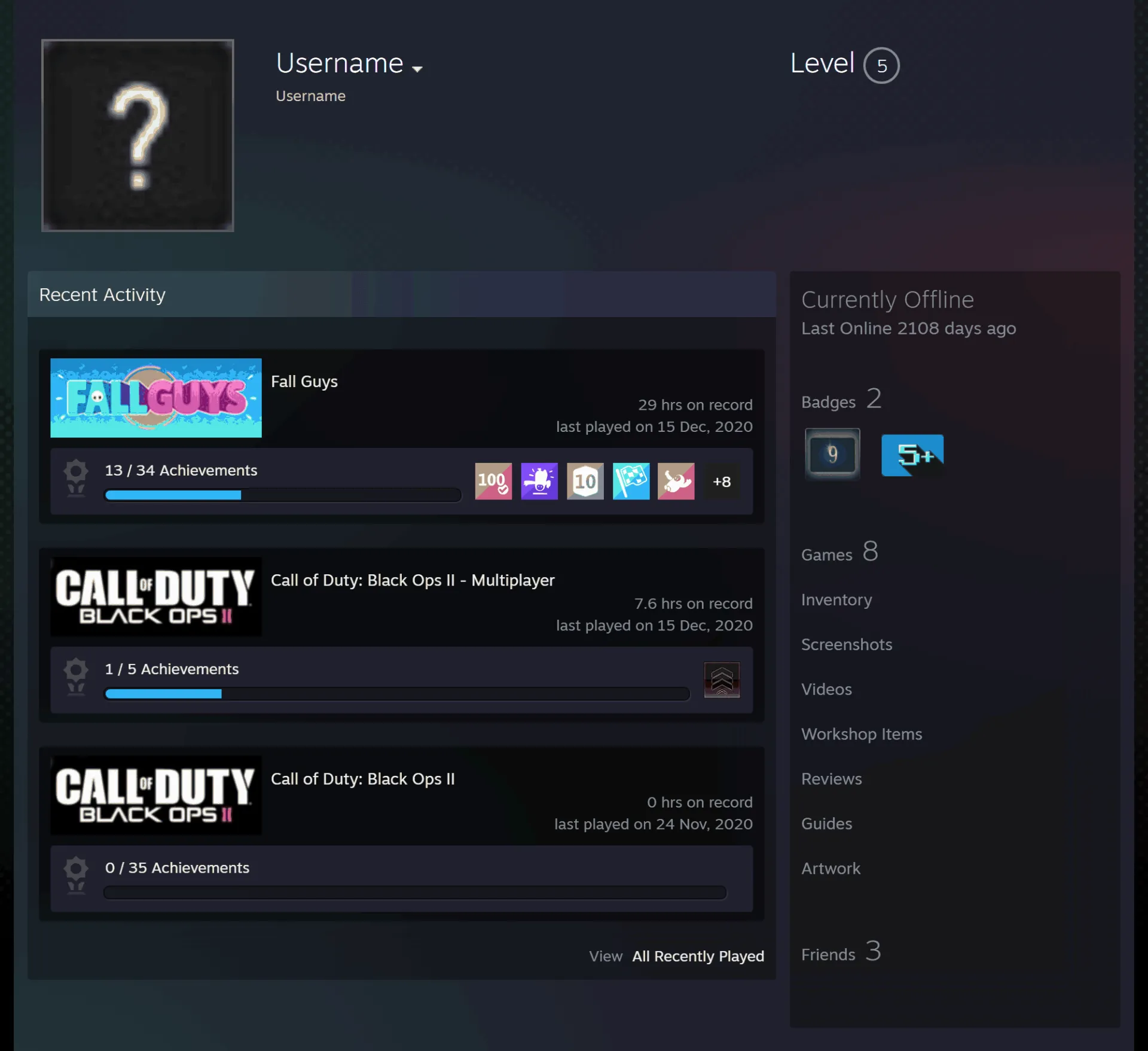1148x1051 pixels.
Task: Open Fall Guys 13 / 34 Achievements
Action: pyautogui.click(x=181, y=470)
